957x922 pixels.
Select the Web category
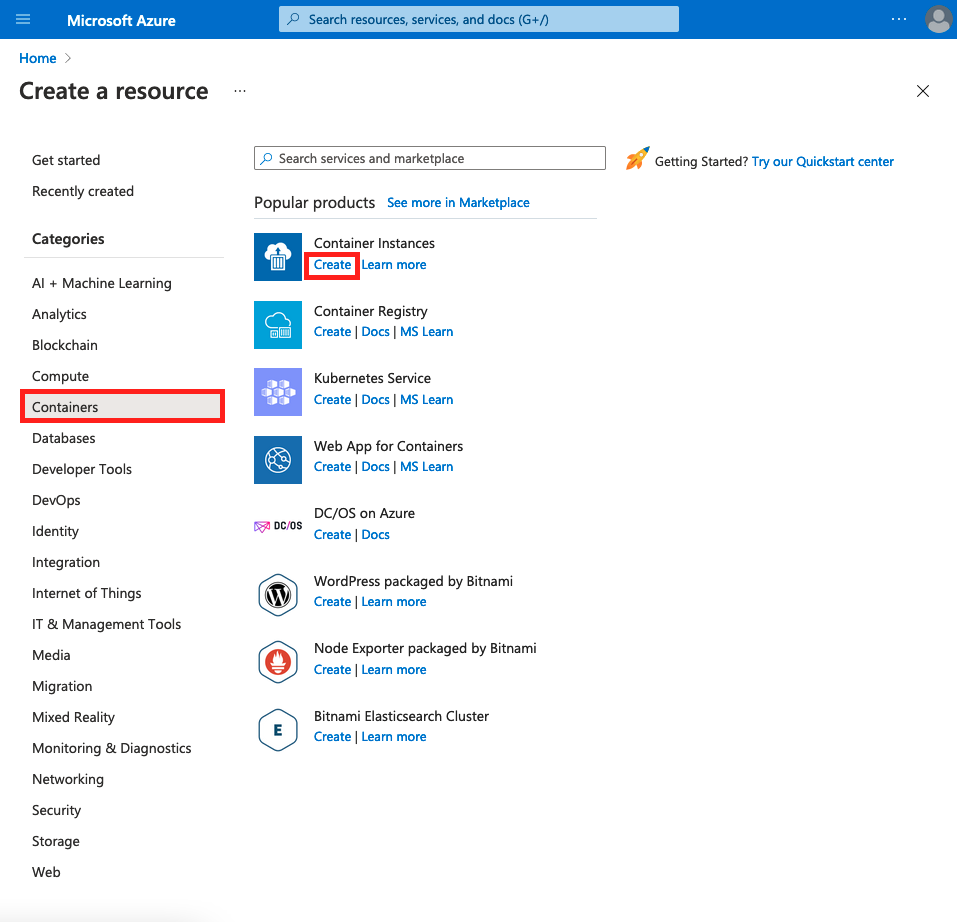[x=46, y=872]
